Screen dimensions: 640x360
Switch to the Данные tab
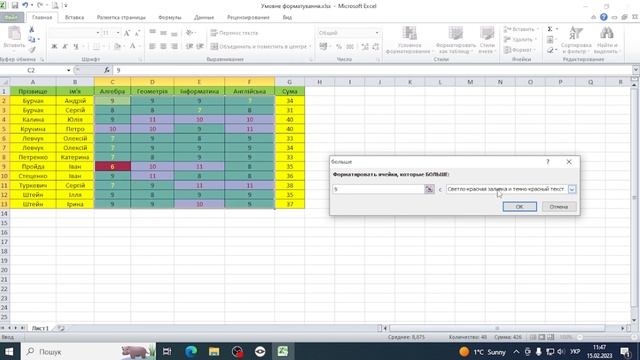click(204, 17)
